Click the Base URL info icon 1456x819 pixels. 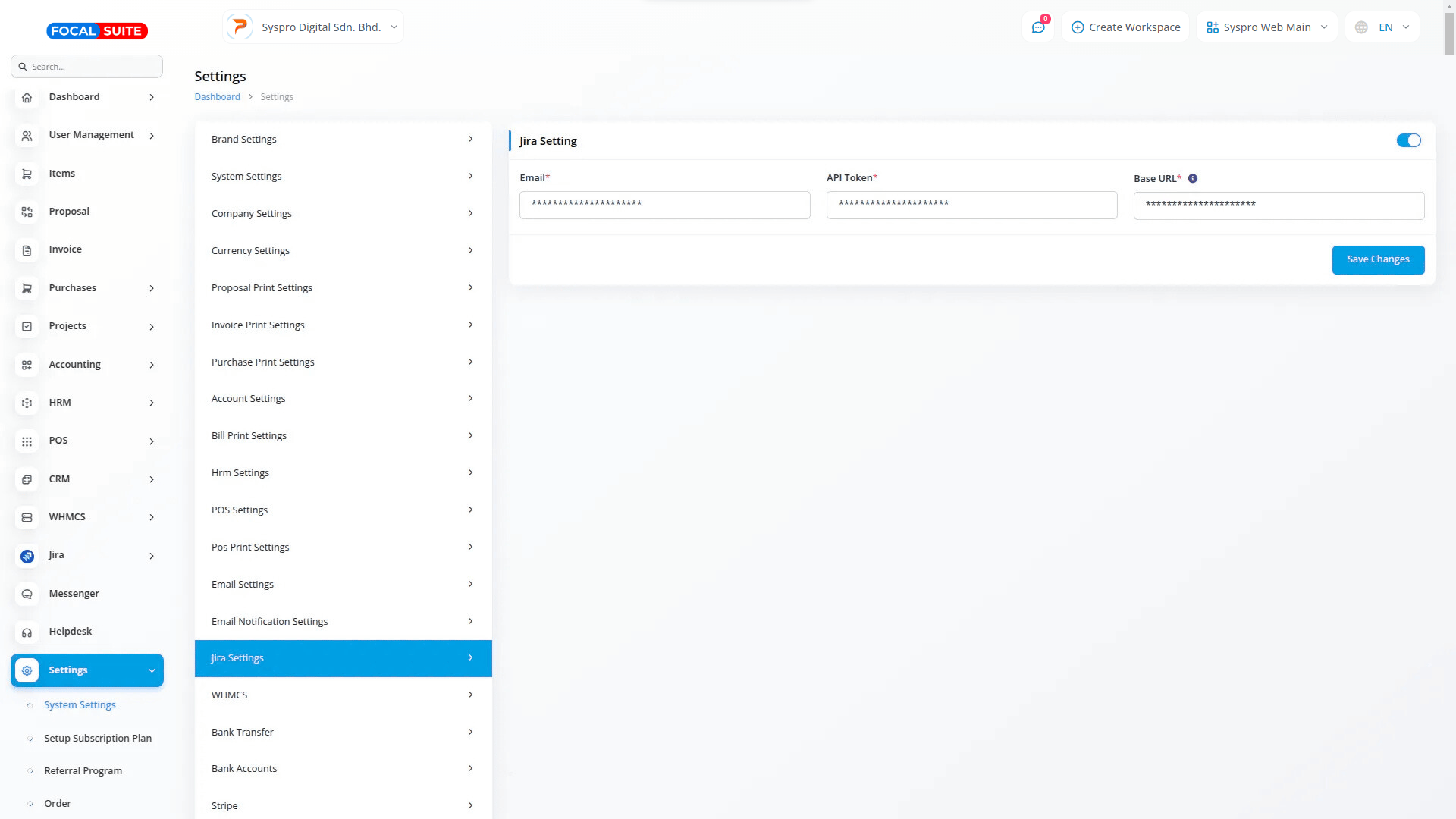tap(1193, 179)
